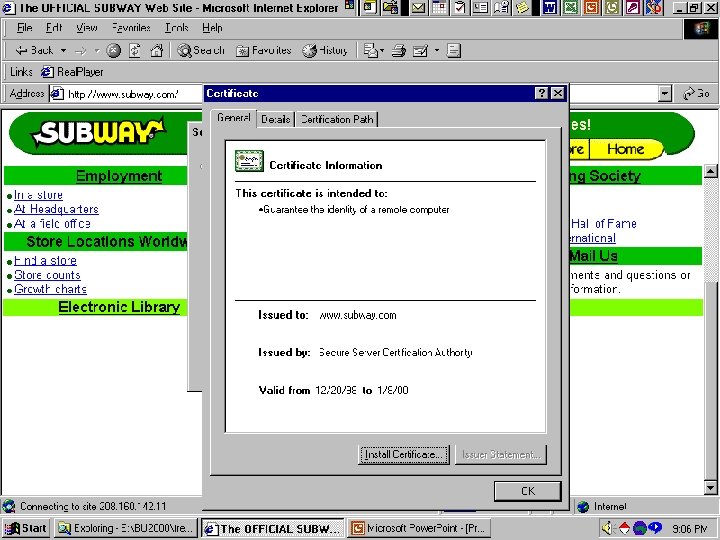Open the Edit button dropdown arrow
This screenshot has height=540, width=720.
coord(437,51)
